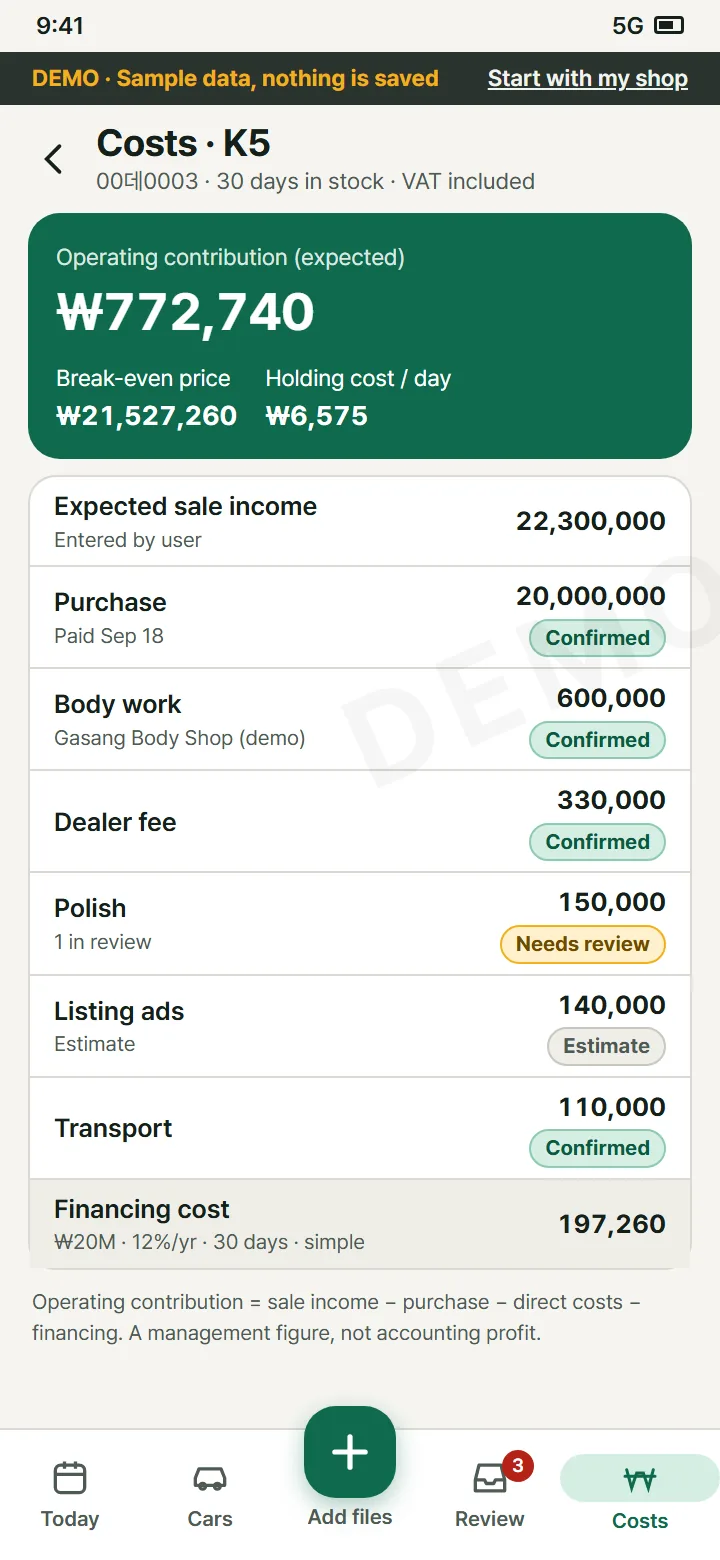Tap the Confirmed badge on Purchase row

[x=597, y=638]
